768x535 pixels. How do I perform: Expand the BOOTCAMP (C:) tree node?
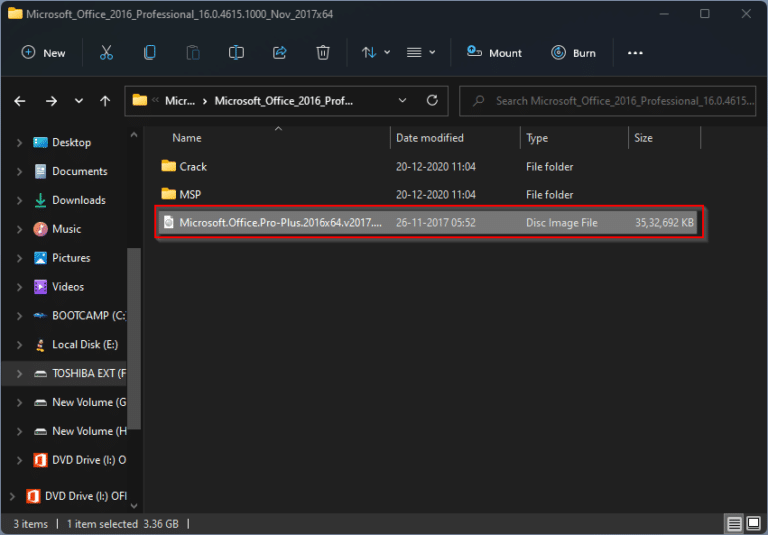pos(19,316)
